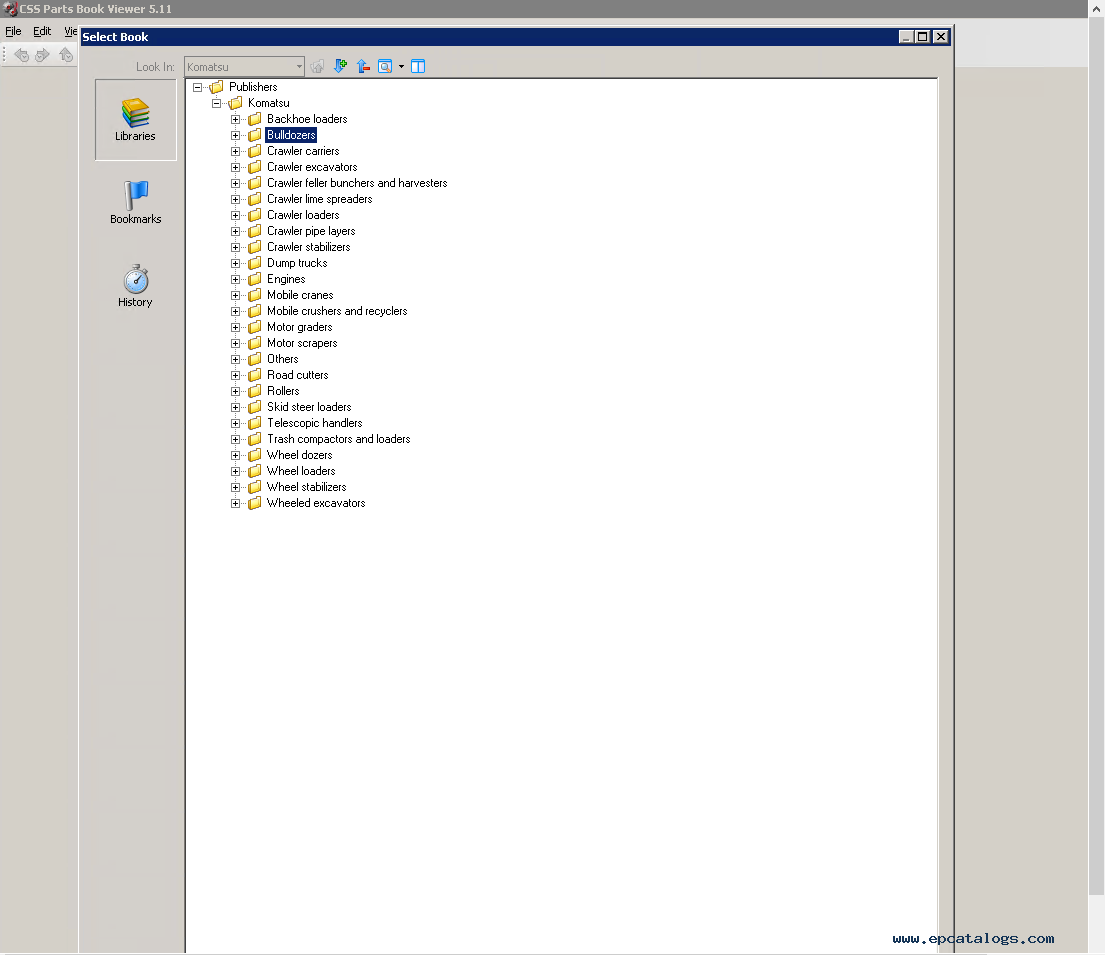Image resolution: width=1105 pixels, height=955 pixels.
Task: Click the Komatsu folder icon
Action: click(x=236, y=103)
